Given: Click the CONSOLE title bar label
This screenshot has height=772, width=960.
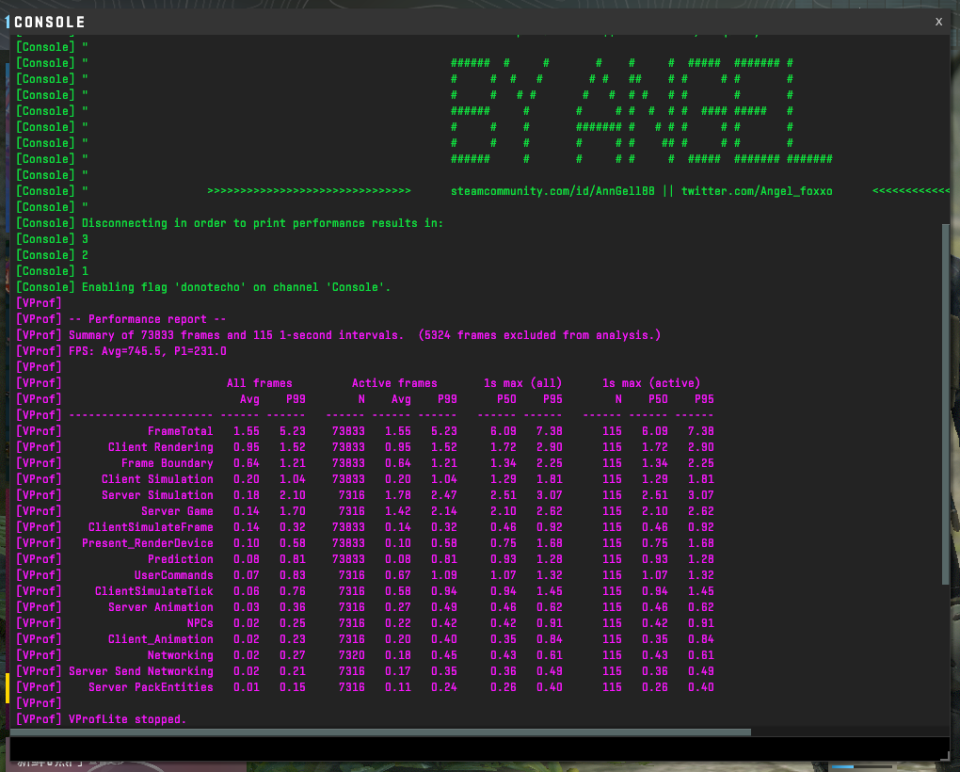Looking at the screenshot, I should coord(50,22).
